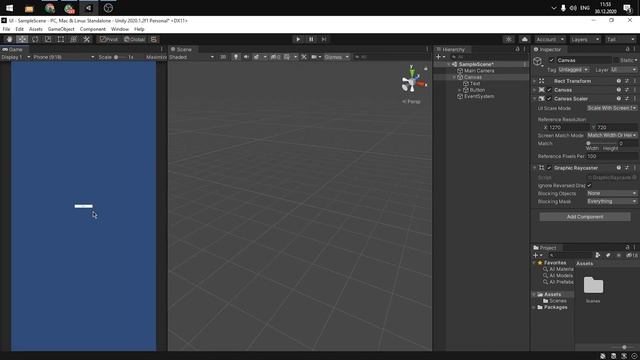Viewport: 640px width, 360px height.
Task: Toggle the Canvas Scaler enabled checkbox
Action: point(549,99)
